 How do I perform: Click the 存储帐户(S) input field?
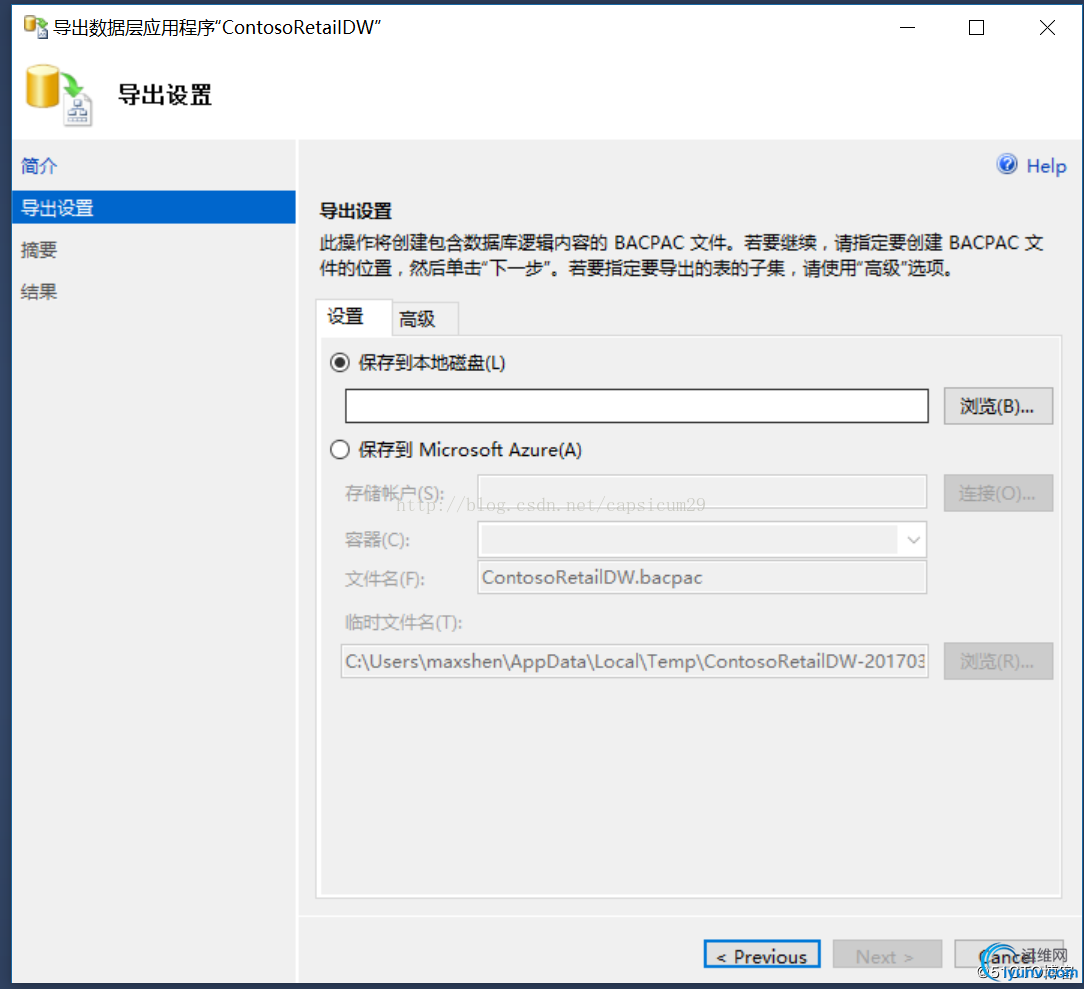702,492
